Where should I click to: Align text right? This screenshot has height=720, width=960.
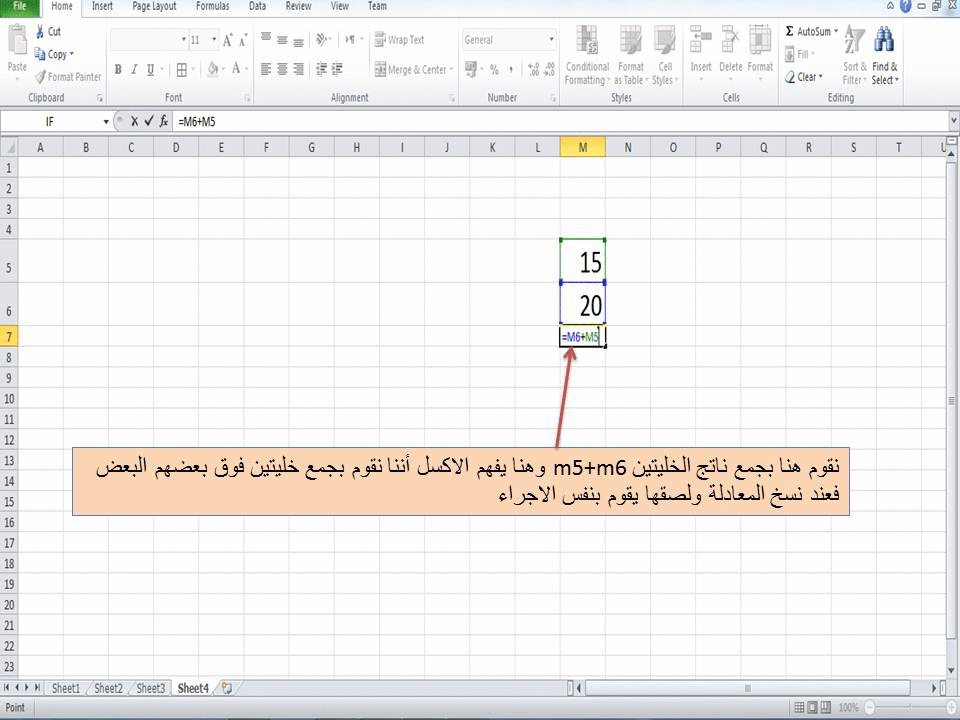298,69
